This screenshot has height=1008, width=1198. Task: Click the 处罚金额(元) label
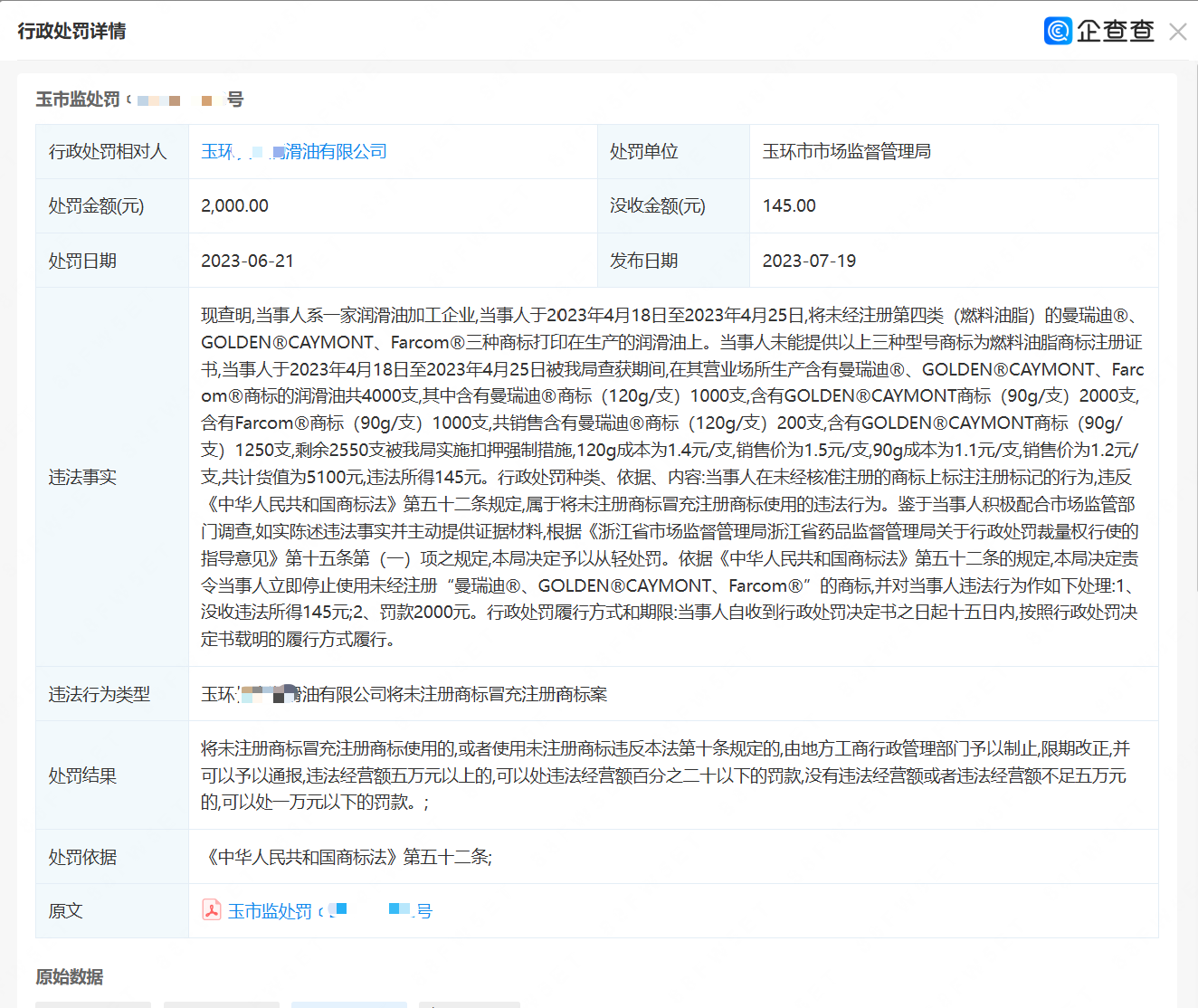(96, 205)
